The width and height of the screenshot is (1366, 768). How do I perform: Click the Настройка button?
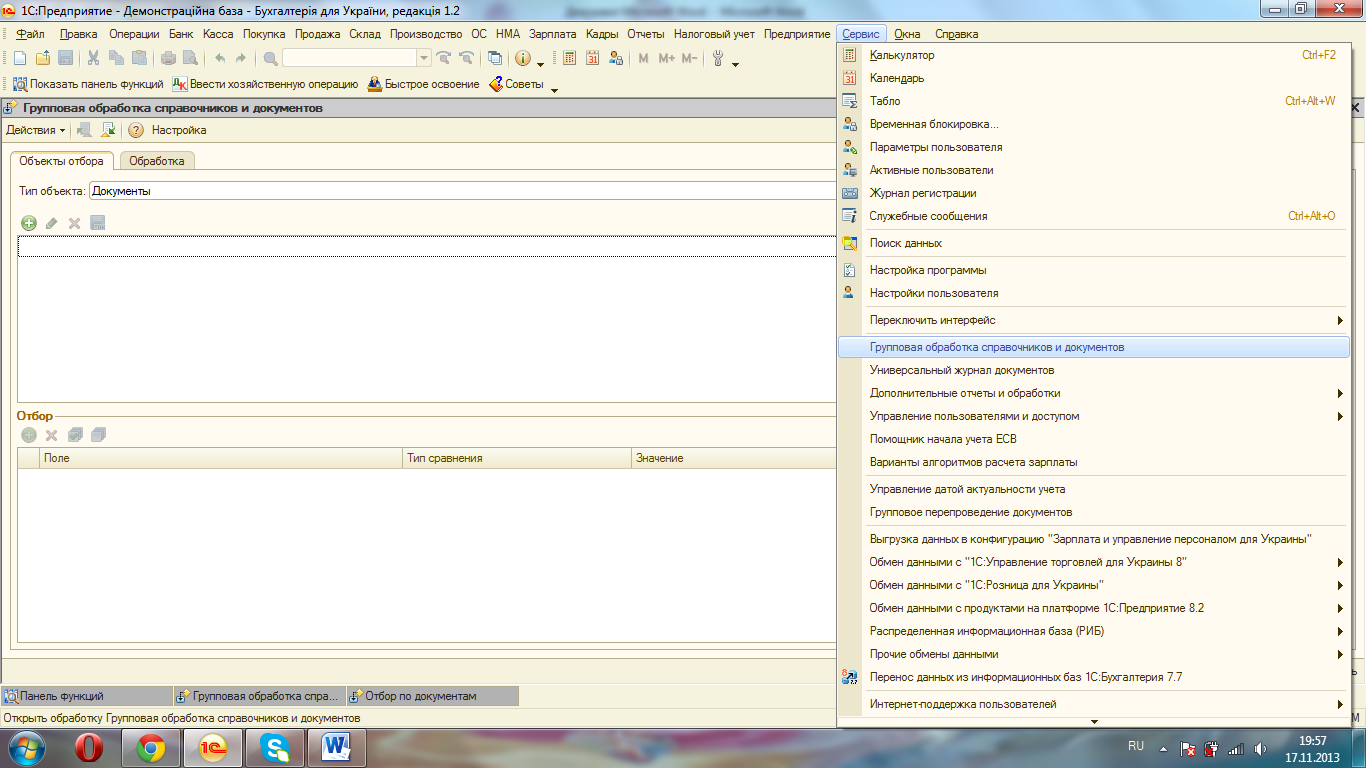(x=179, y=130)
